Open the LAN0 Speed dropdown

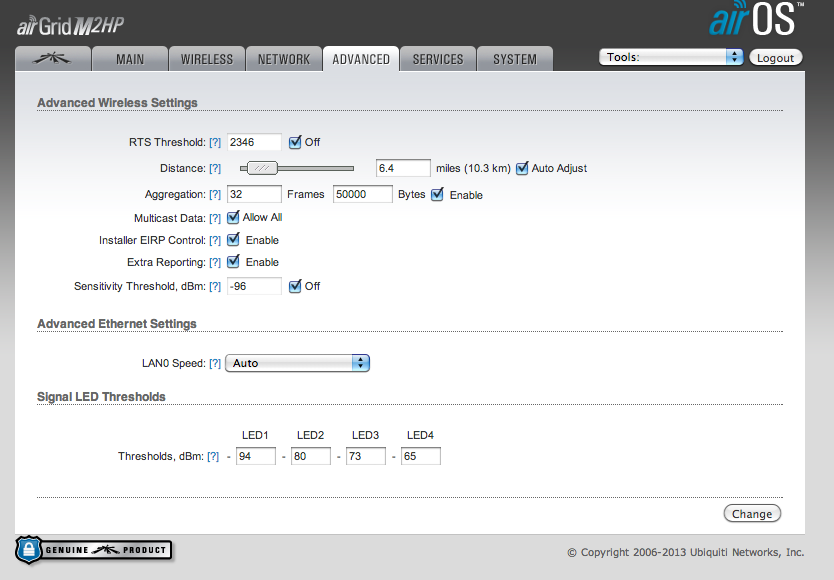pos(297,363)
